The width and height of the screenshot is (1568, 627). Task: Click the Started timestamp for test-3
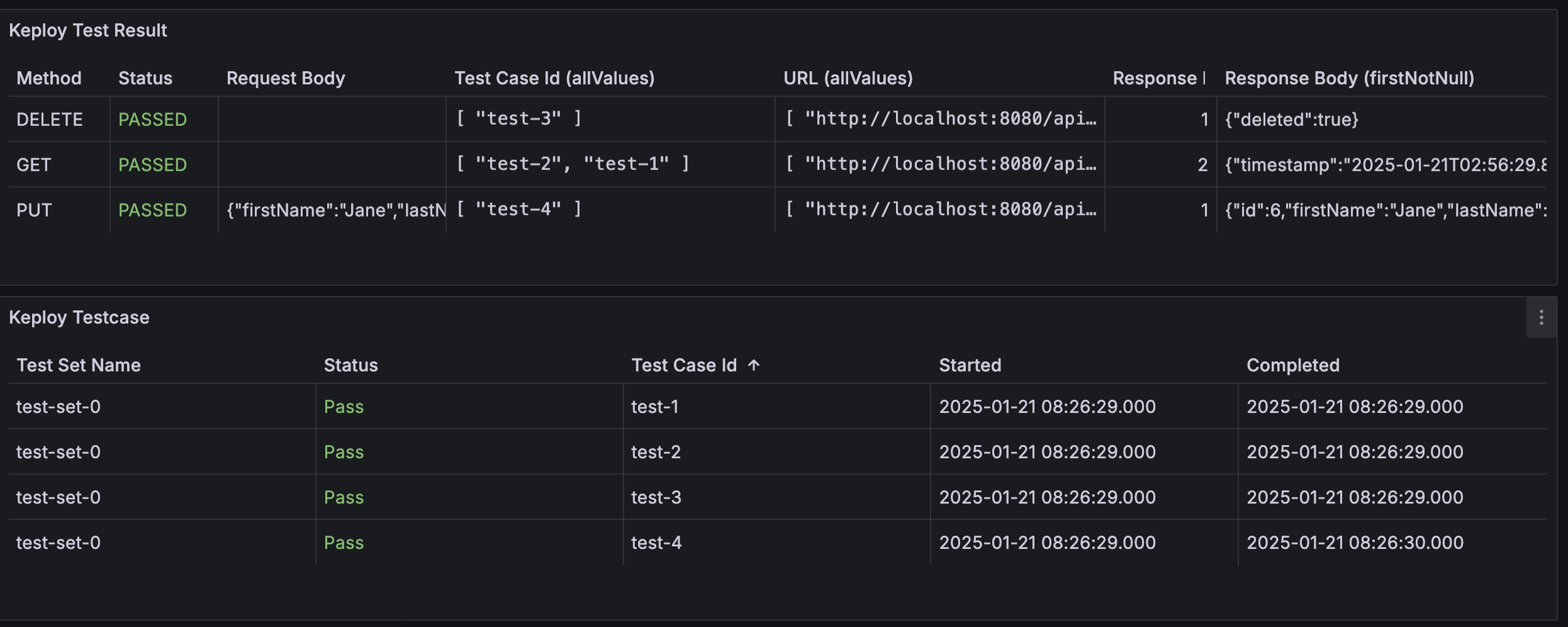pyautogui.click(x=1048, y=497)
